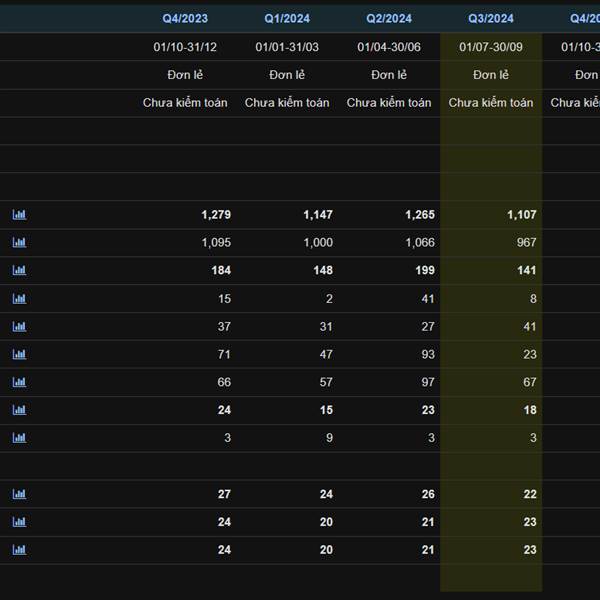Select the Q4/2023 column header
The image size is (600, 600).
click(x=185, y=18)
